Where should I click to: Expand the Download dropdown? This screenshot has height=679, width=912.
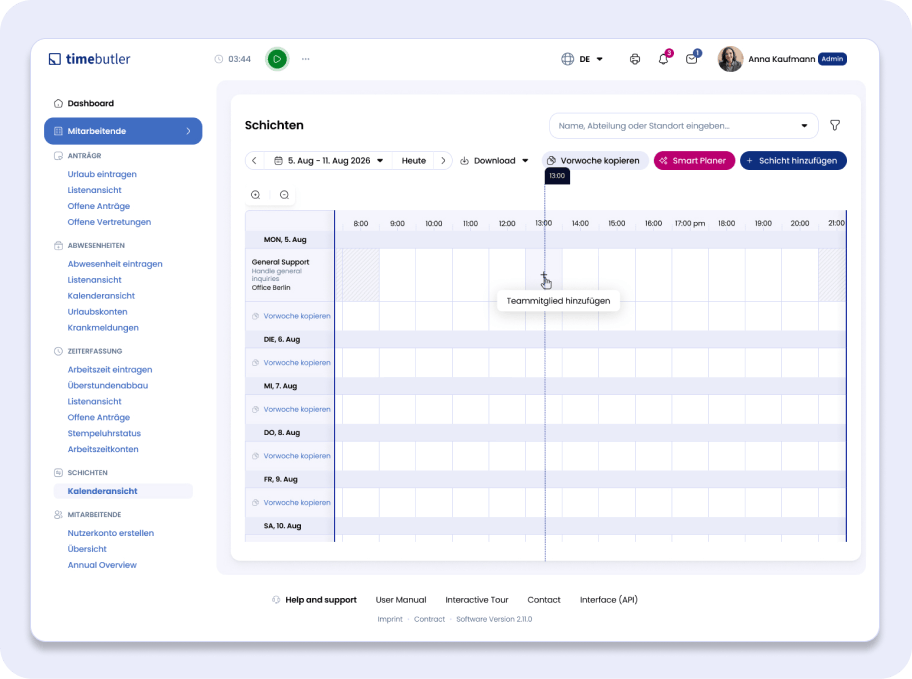(x=495, y=161)
